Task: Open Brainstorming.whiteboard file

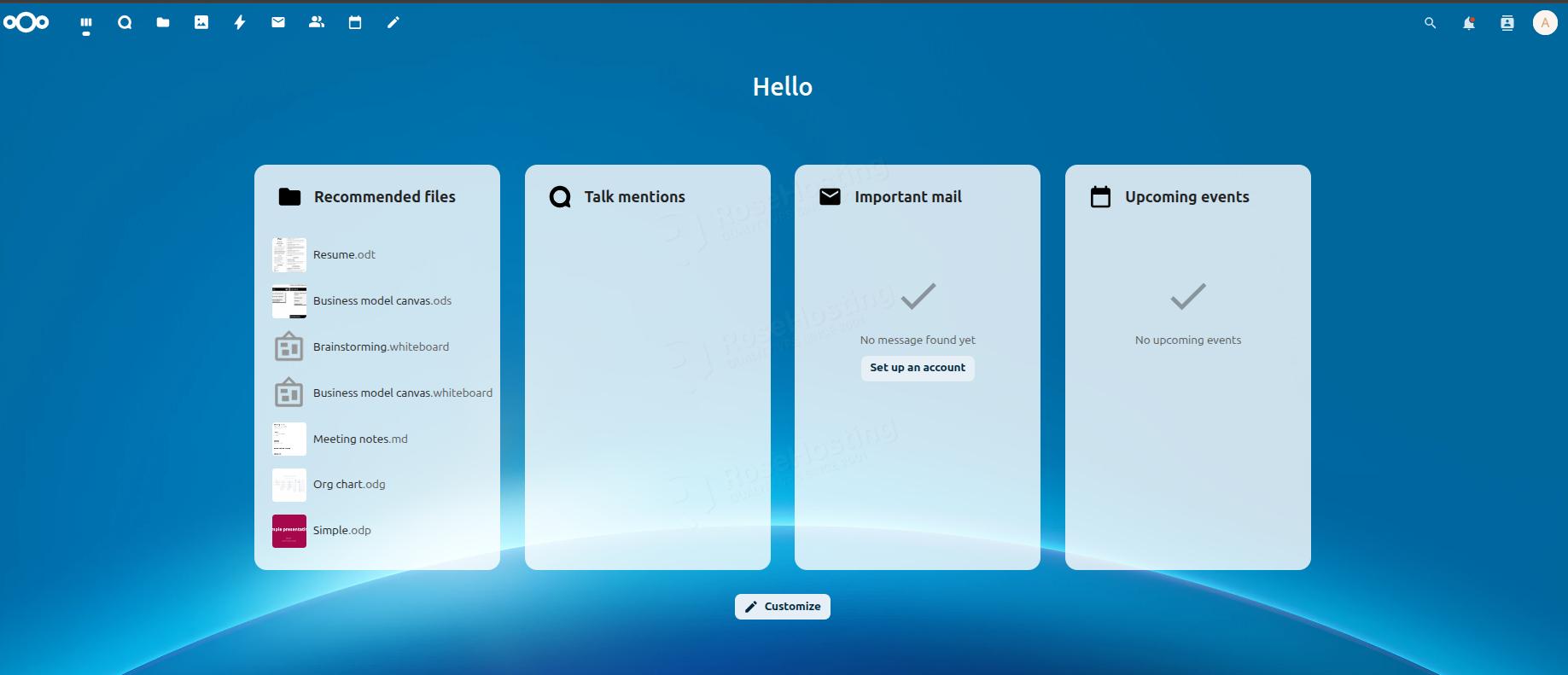Action: pos(381,347)
